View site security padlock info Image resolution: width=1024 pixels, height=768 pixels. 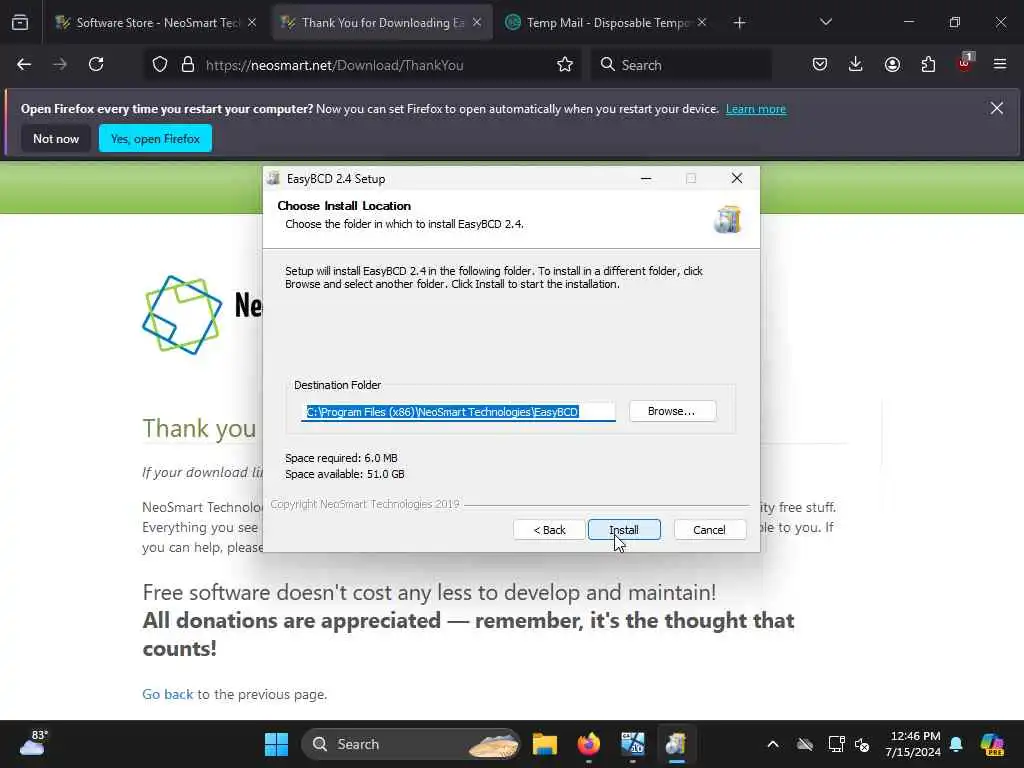tap(188, 65)
